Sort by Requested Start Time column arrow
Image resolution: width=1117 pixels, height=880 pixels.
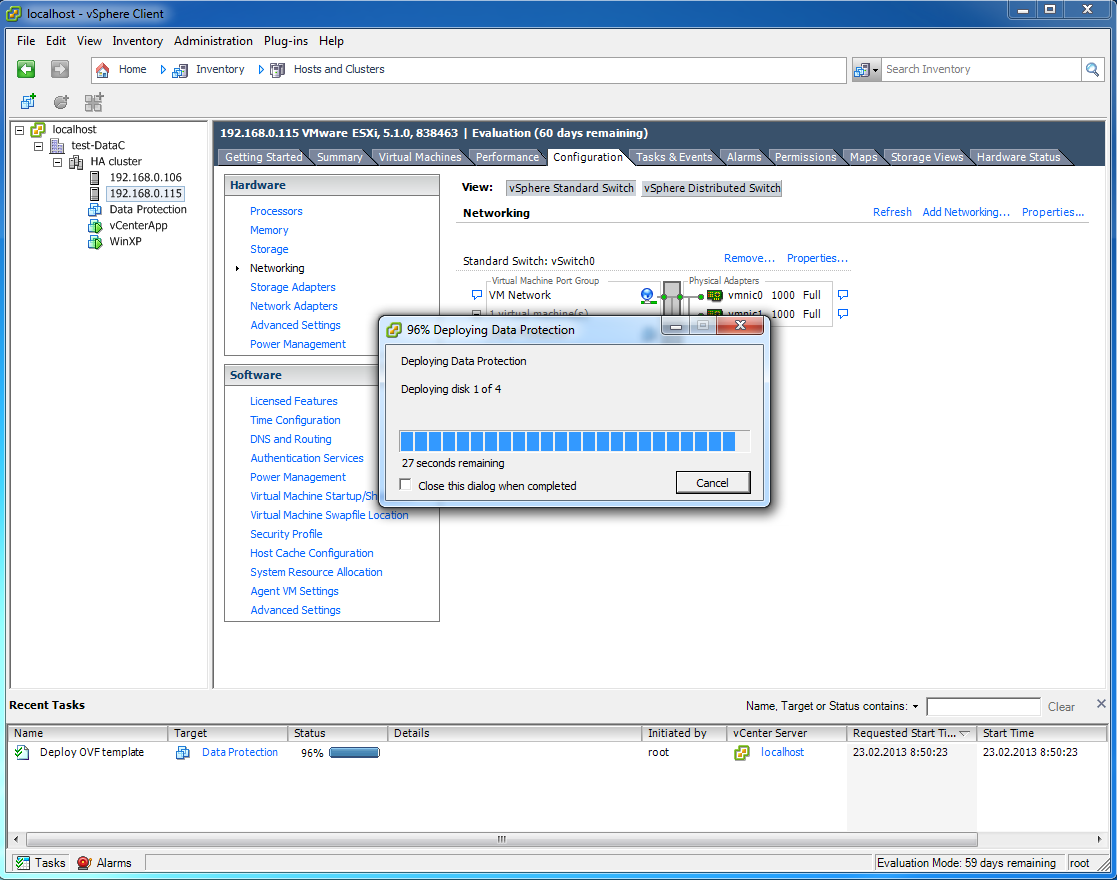pos(965,733)
